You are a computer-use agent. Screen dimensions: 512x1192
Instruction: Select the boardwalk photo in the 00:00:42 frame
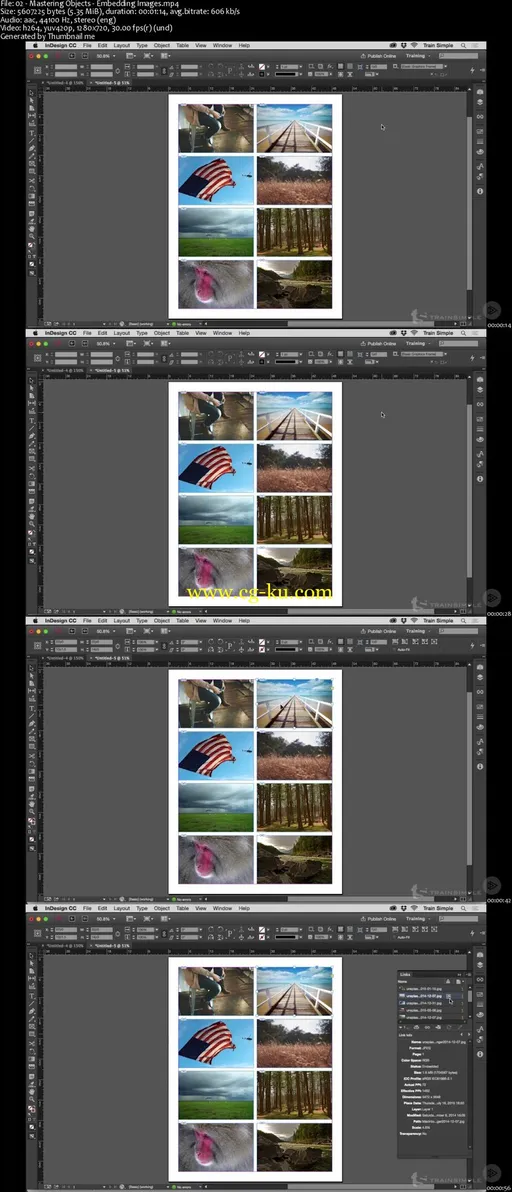pyautogui.click(x=295, y=703)
